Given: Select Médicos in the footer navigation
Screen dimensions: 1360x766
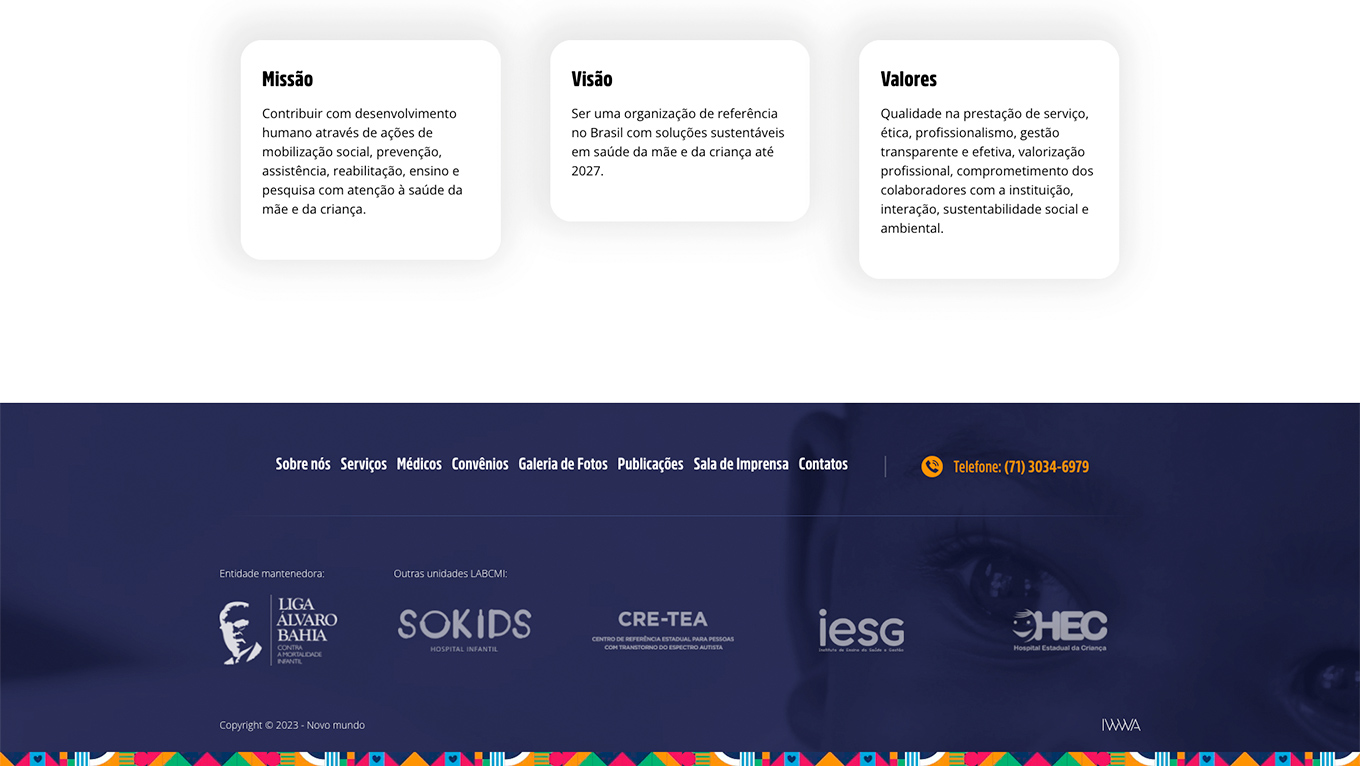Looking at the screenshot, I should tap(419, 464).
